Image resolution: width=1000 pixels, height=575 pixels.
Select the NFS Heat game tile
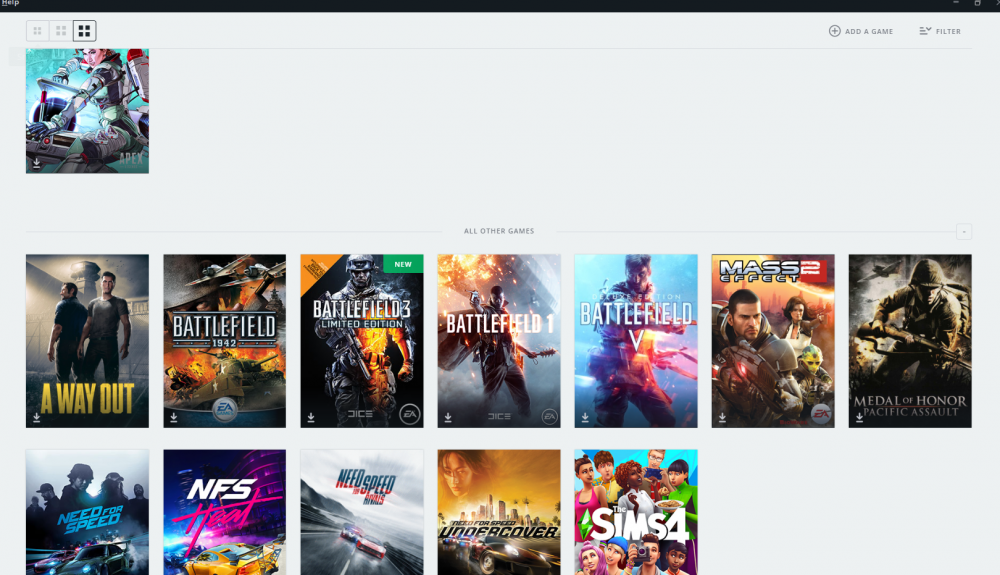[x=224, y=513]
